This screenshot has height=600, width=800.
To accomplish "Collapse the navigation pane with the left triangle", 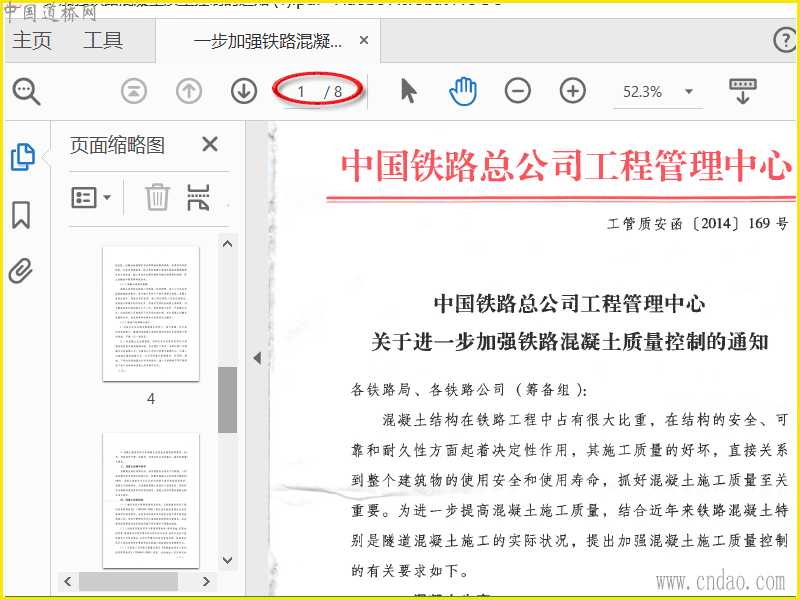I will tap(257, 358).
